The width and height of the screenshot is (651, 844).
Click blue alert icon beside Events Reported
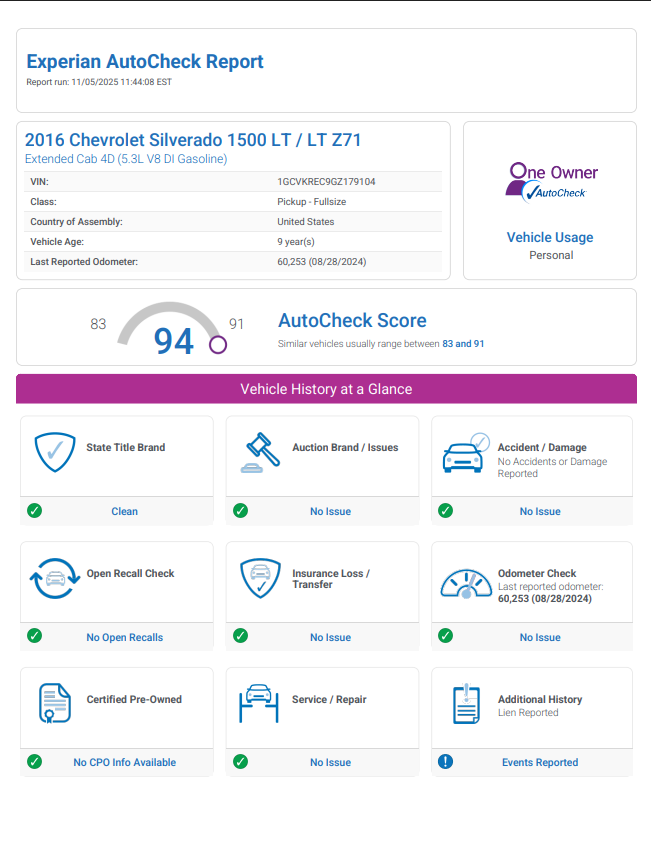pyautogui.click(x=446, y=762)
